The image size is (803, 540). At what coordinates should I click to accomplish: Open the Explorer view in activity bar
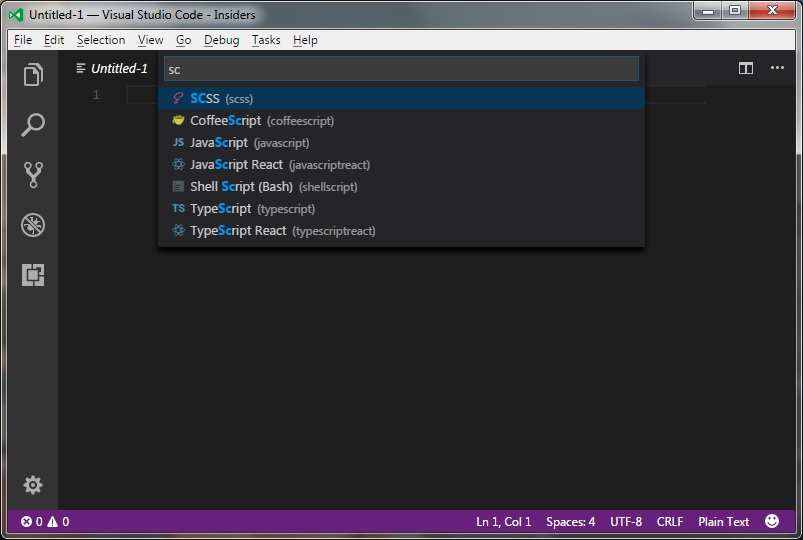pyautogui.click(x=33, y=75)
